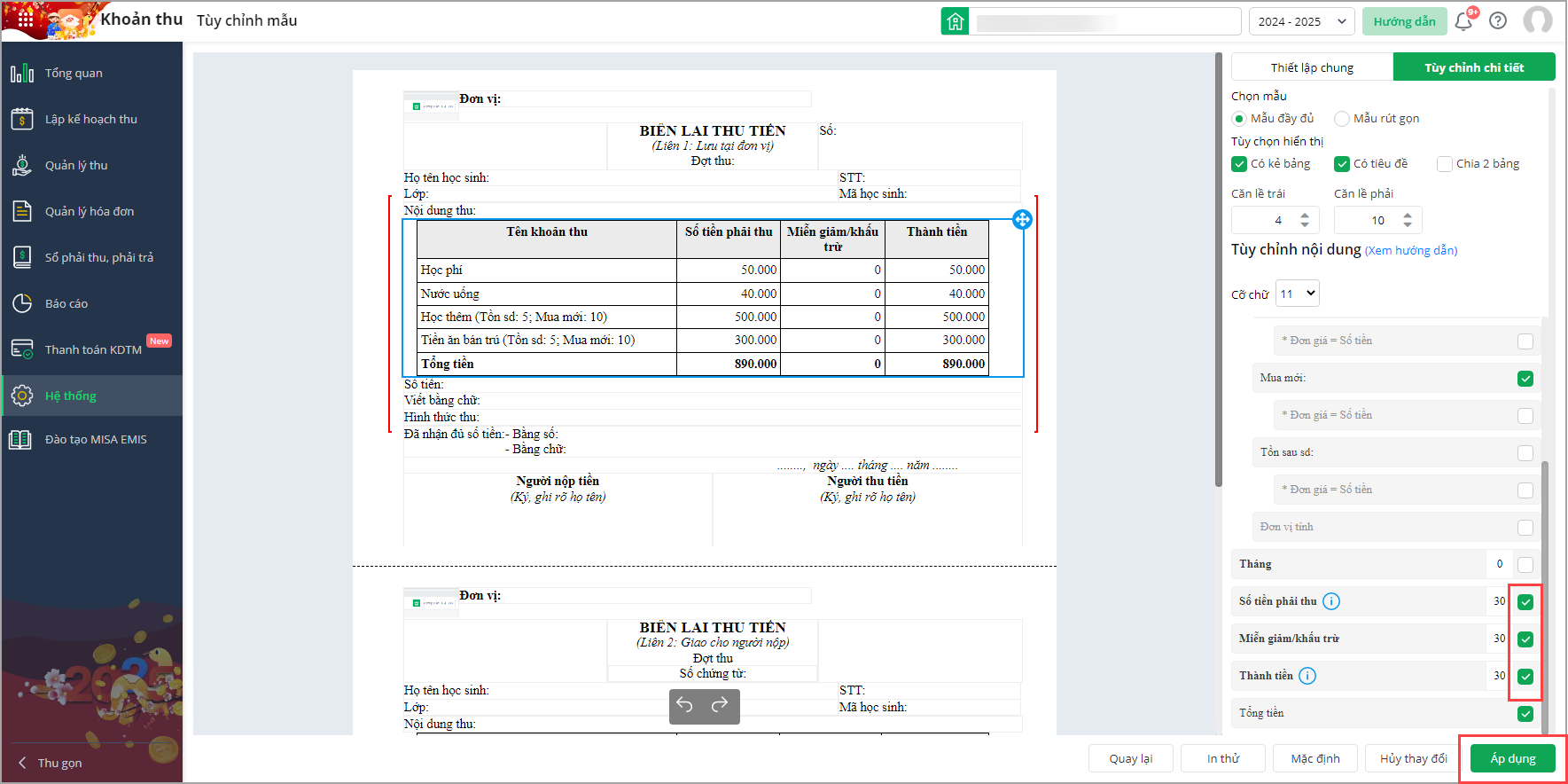1568x784 pixels.
Task: Expand the Cỡ chữ font size dropdown
Action: pos(1298,294)
